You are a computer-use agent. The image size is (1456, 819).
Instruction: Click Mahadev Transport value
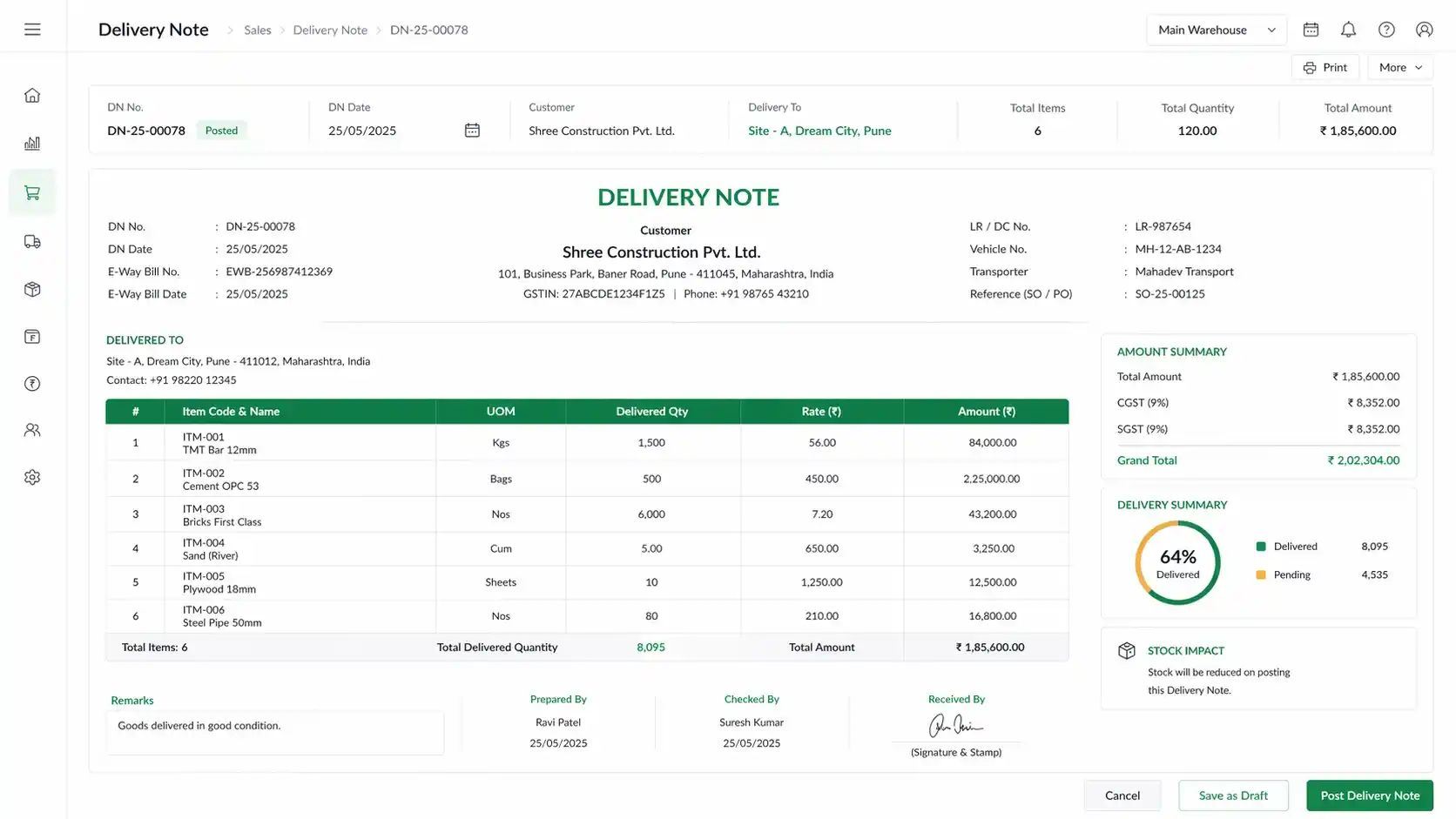pyautogui.click(x=1184, y=272)
